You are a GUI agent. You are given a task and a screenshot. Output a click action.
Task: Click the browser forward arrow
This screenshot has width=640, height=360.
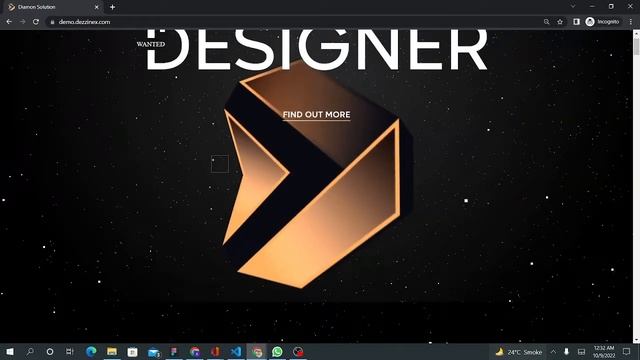(x=22, y=22)
